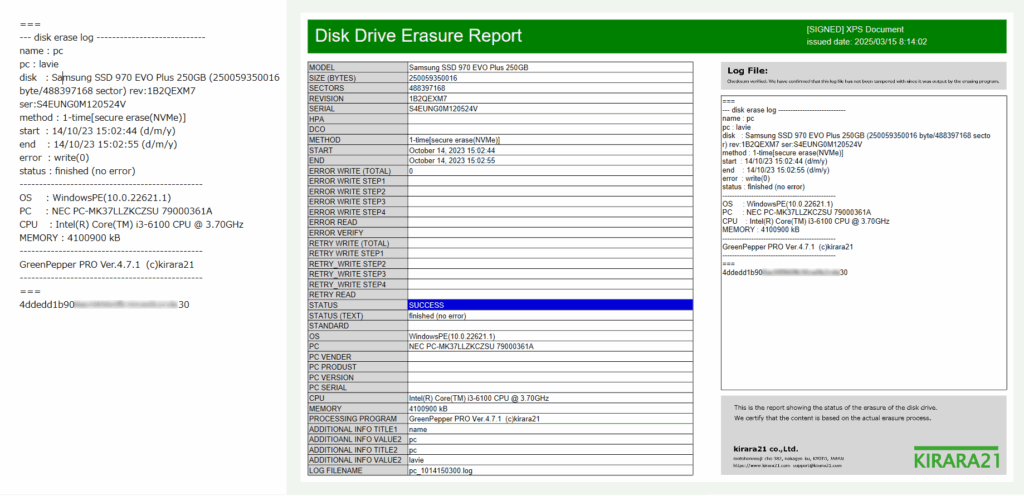
Task: Select ERROR WRITE (TOTAL) label
Action: pos(357,171)
